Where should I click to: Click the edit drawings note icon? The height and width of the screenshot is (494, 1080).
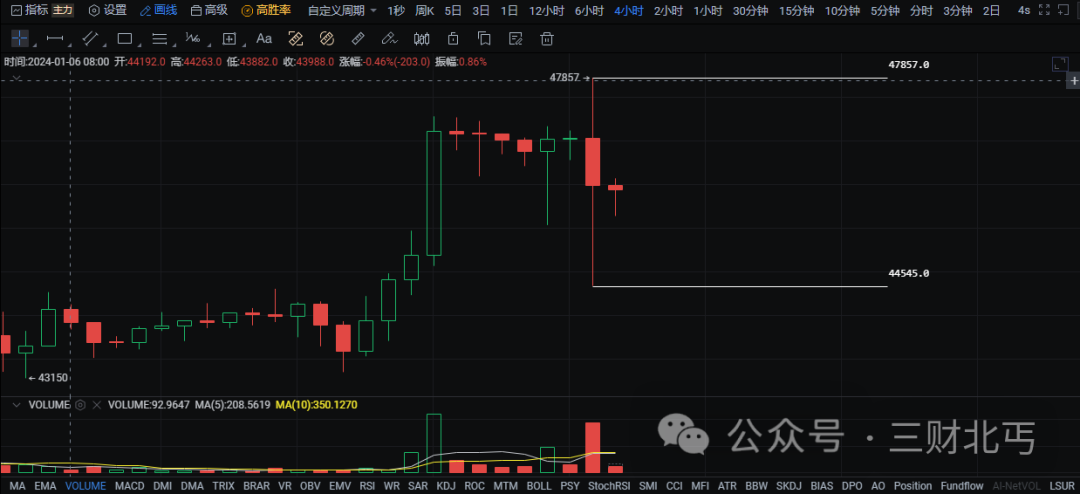515,39
